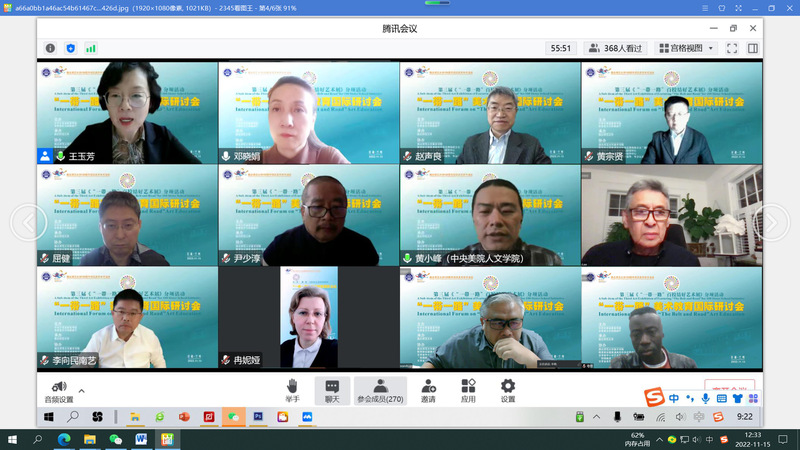Image resolution: width=800 pixels, height=450 pixels.
Task: Expand the 宫格视图 layout dropdown
Action: (x=686, y=48)
